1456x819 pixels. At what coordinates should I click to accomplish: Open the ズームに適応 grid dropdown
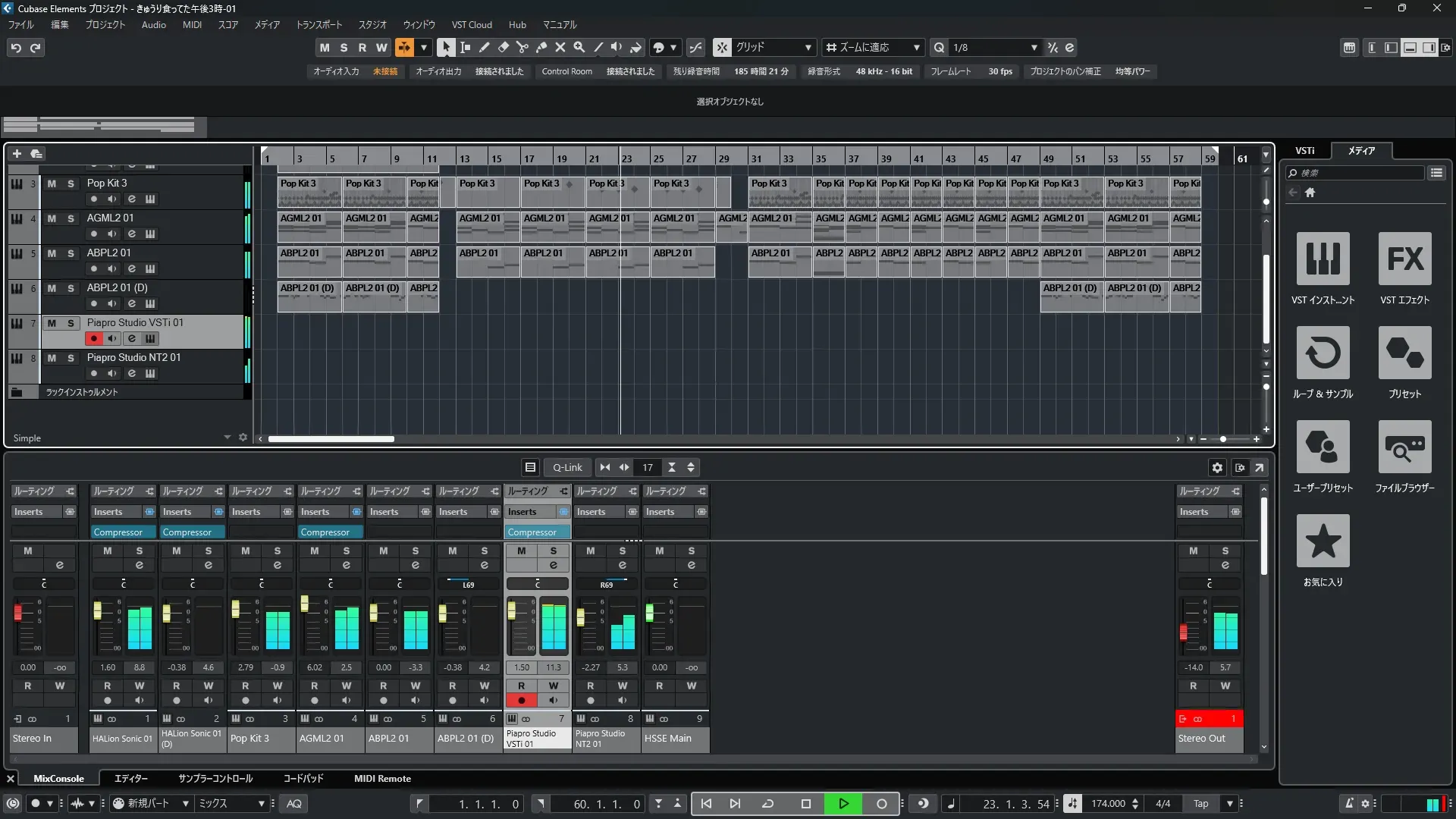[916, 47]
